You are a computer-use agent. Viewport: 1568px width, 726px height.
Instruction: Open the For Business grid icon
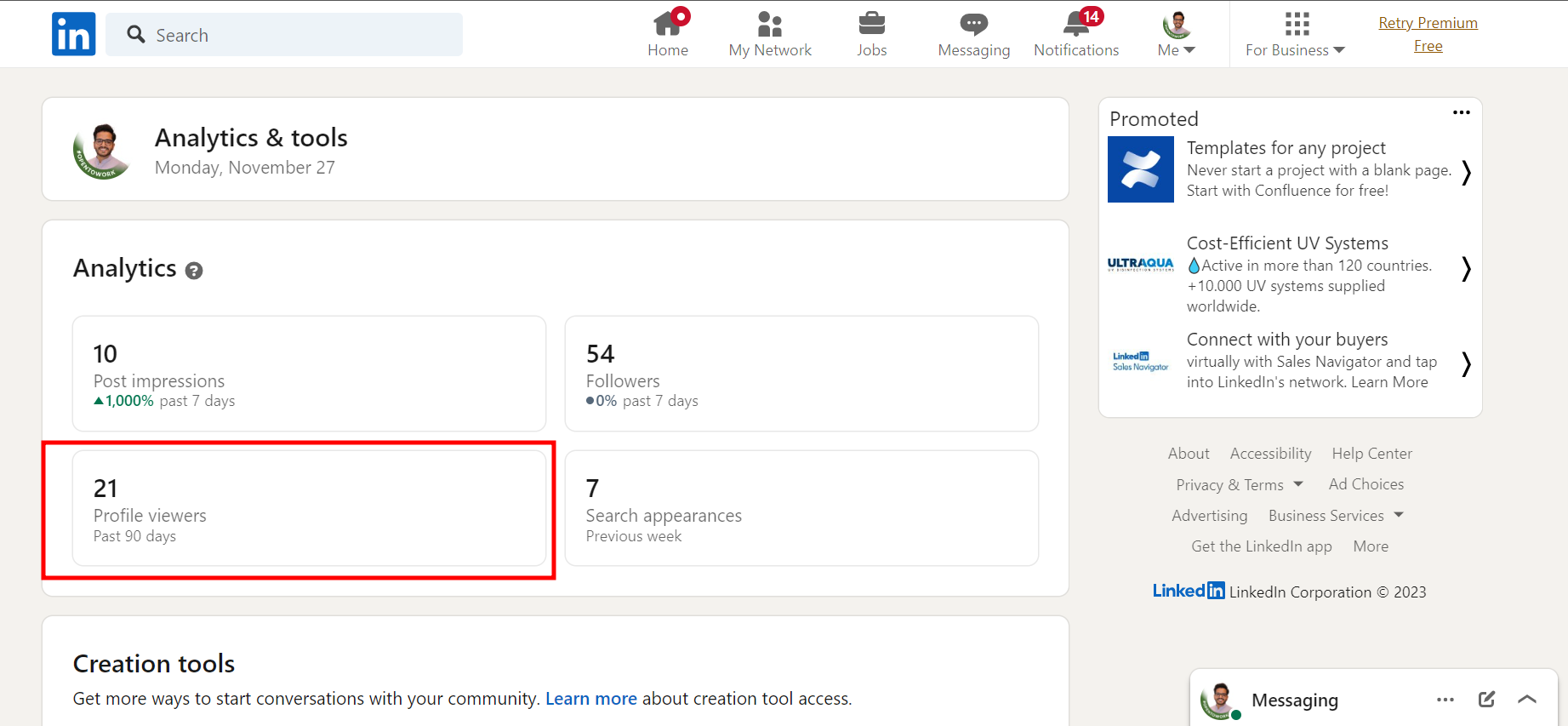click(1297, 24)
